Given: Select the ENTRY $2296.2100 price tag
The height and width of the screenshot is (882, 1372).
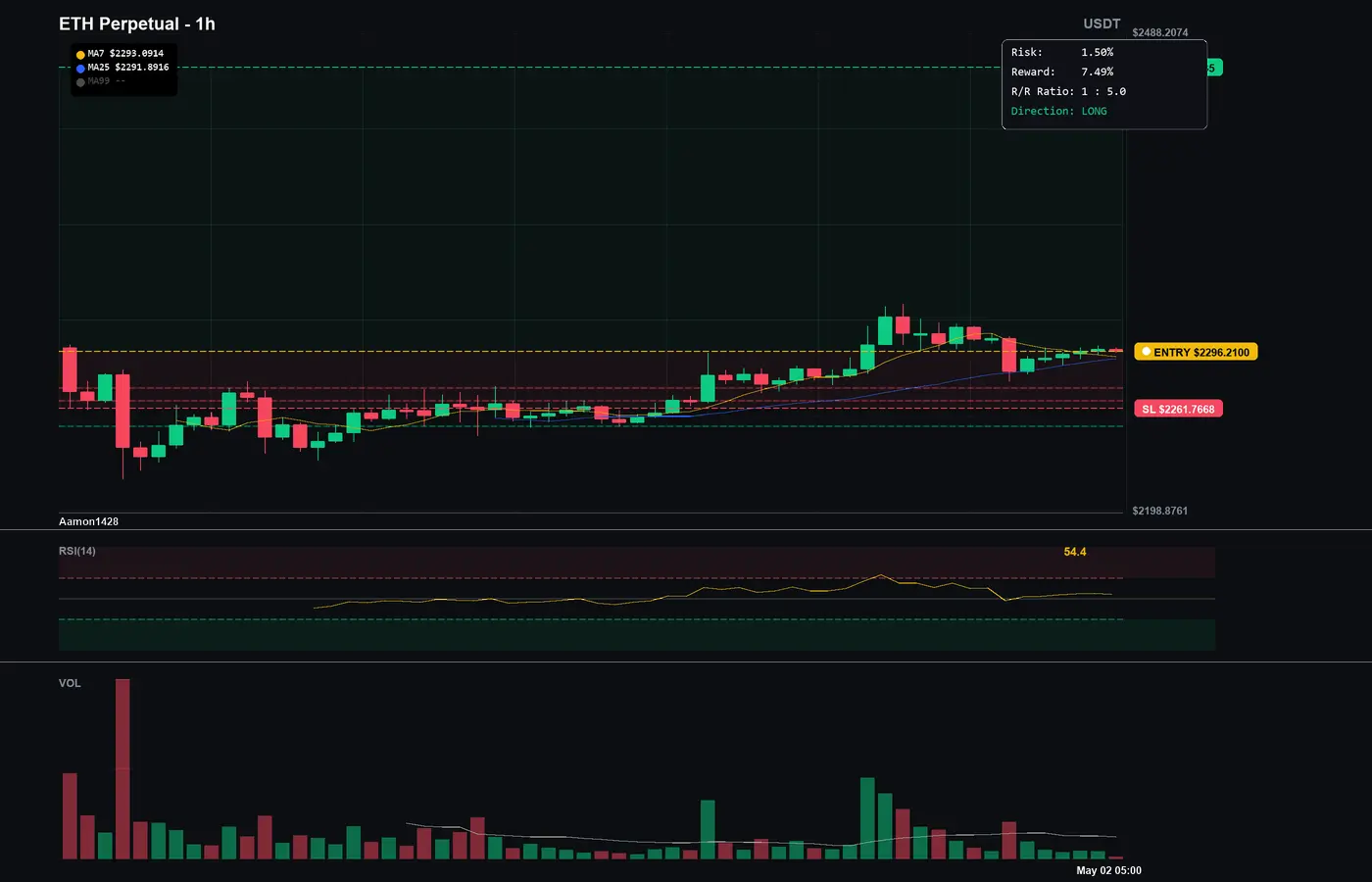Looking at the screenshot, I should (1196, 352).
